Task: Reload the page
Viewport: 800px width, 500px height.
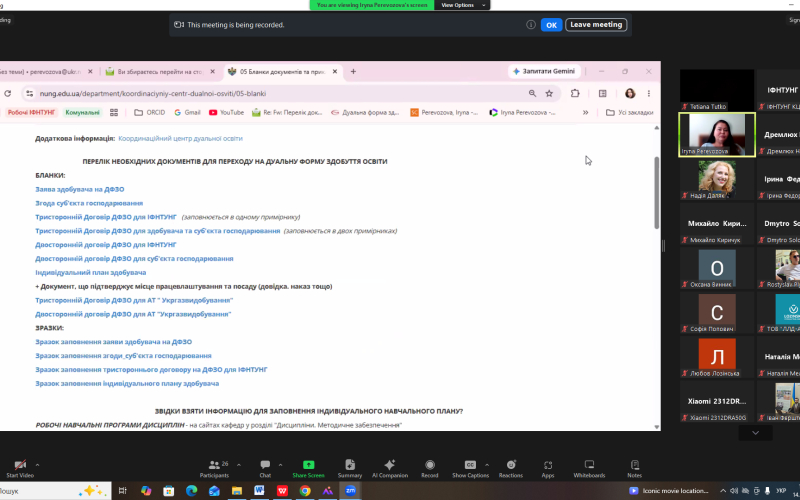Action: tap(7, 93)
